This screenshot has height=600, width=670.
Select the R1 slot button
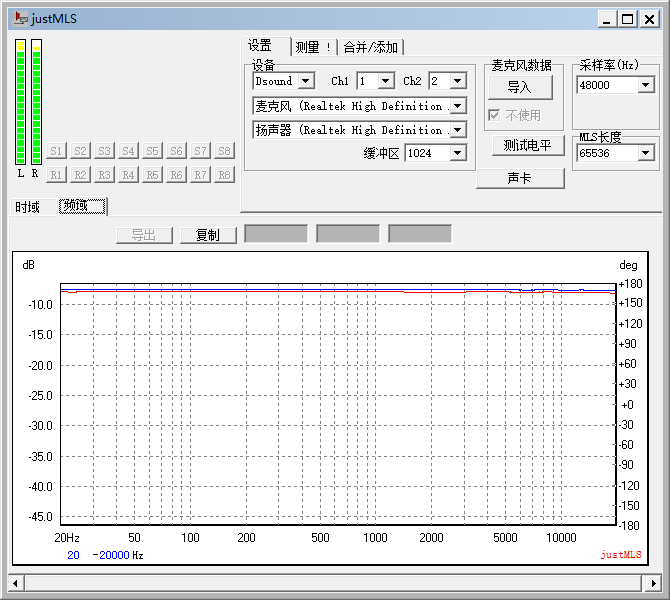point(56,175)
